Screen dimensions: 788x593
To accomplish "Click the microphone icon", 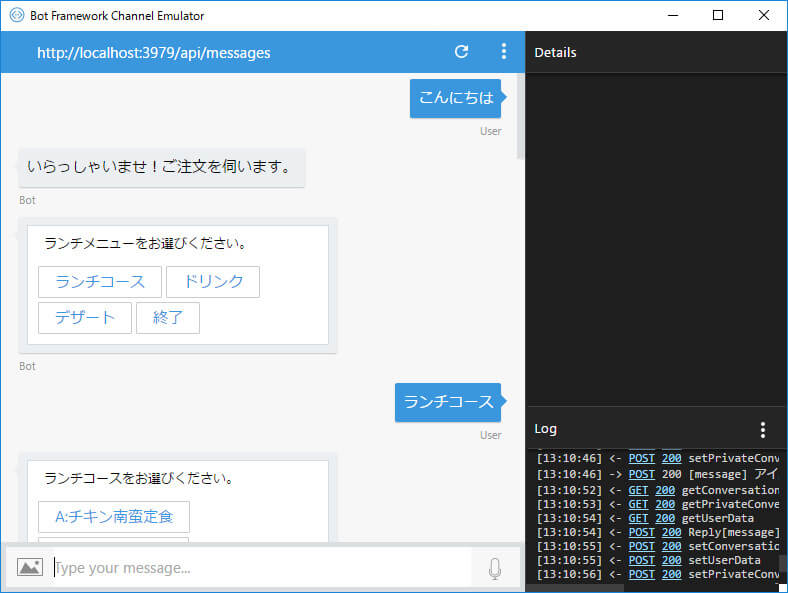I will point(495,568).
